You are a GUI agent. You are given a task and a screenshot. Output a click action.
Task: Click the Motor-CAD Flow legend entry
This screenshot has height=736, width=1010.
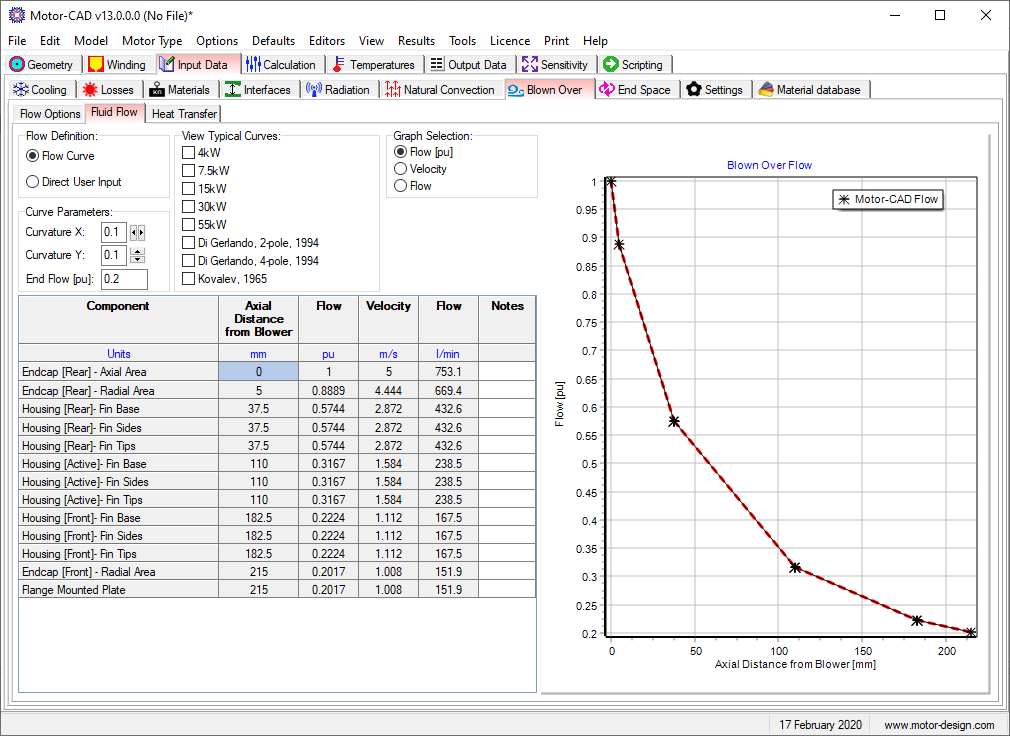tap(887, 199)
